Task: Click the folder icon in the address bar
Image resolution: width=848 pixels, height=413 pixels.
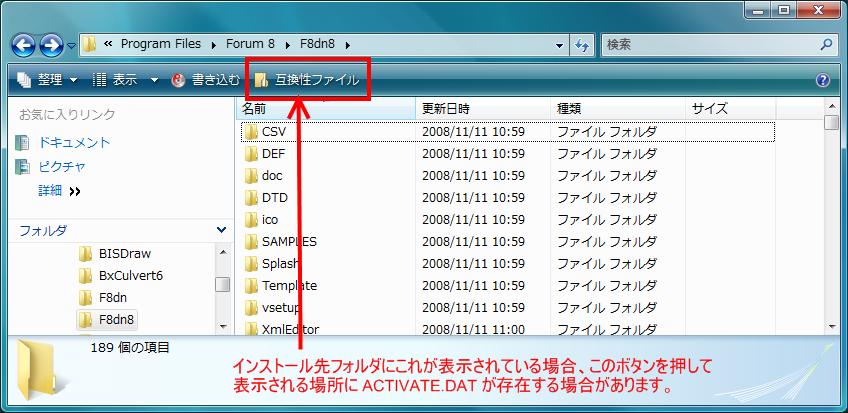Action: [x=90, y=45]
